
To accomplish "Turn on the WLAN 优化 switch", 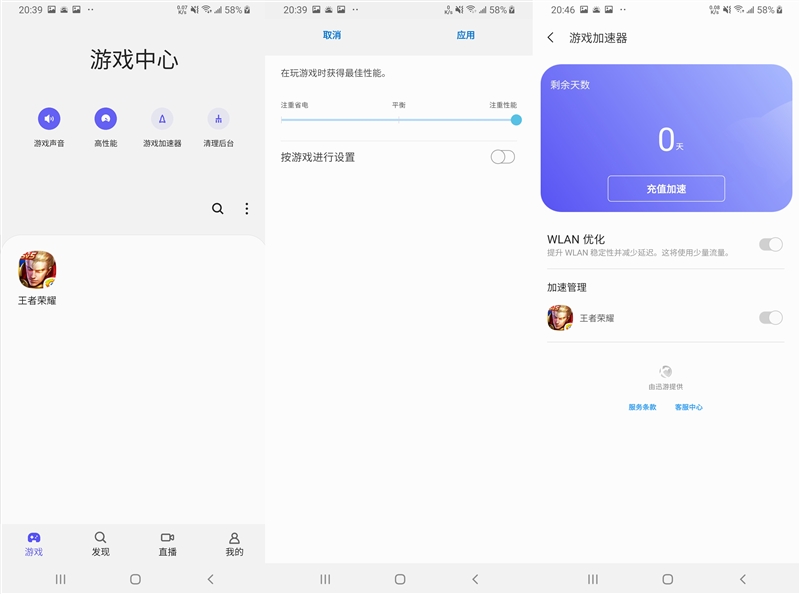I will coord(771,244).
